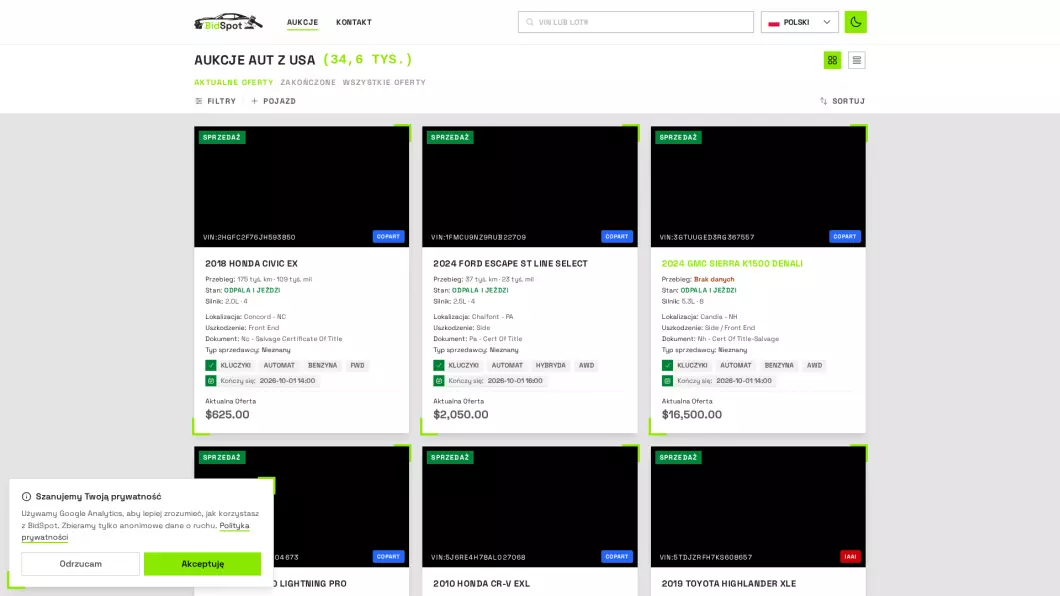Open the Filtry filters panel
1060x596 pixels.
[x=216, y=101]
